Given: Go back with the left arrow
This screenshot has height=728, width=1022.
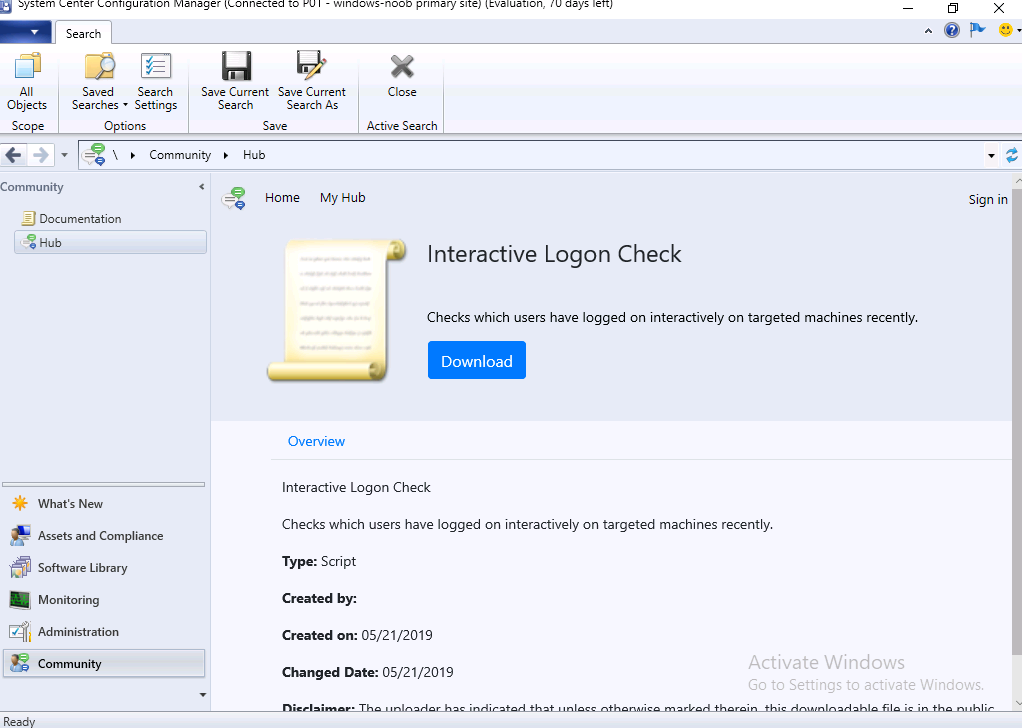Looking at the screenshot, I should [x=14, y=155].
